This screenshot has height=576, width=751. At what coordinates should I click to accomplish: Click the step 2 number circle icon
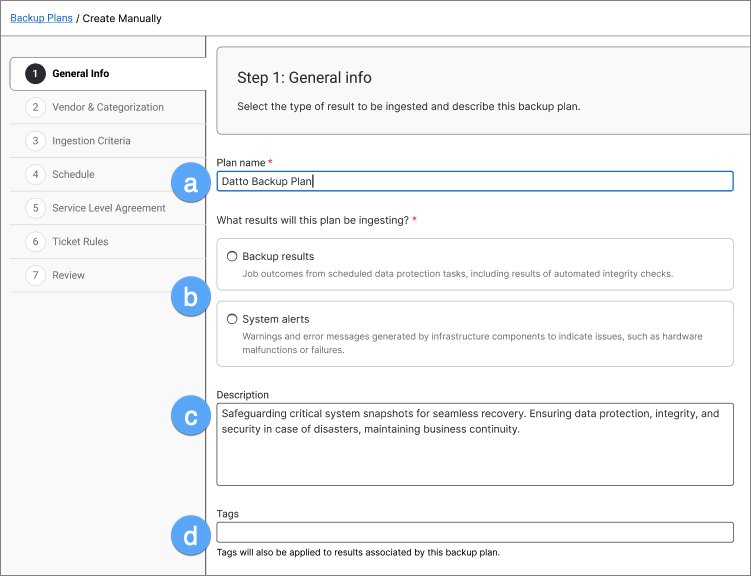(36, 107)
